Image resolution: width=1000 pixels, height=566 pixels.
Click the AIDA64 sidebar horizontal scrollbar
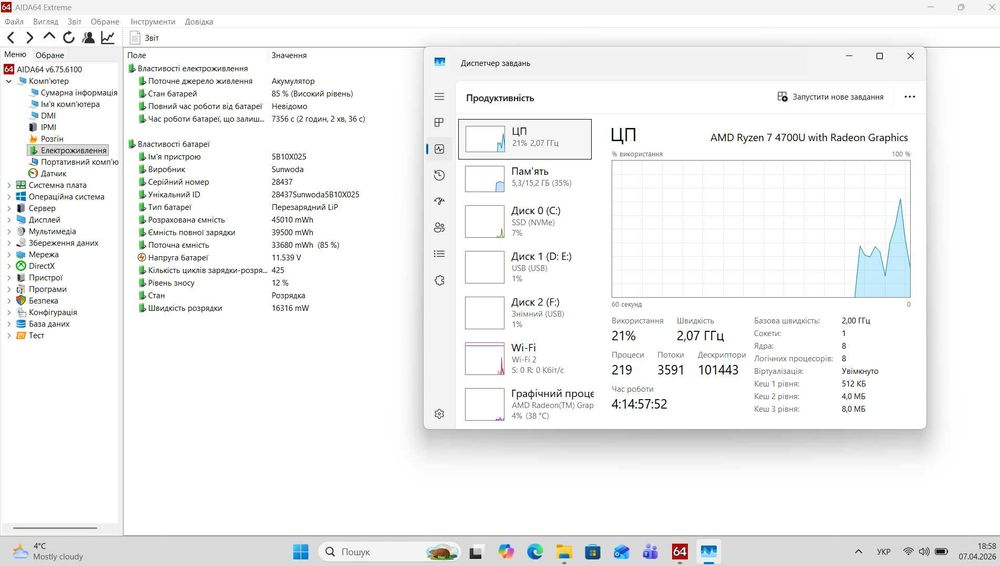point(55,528)
